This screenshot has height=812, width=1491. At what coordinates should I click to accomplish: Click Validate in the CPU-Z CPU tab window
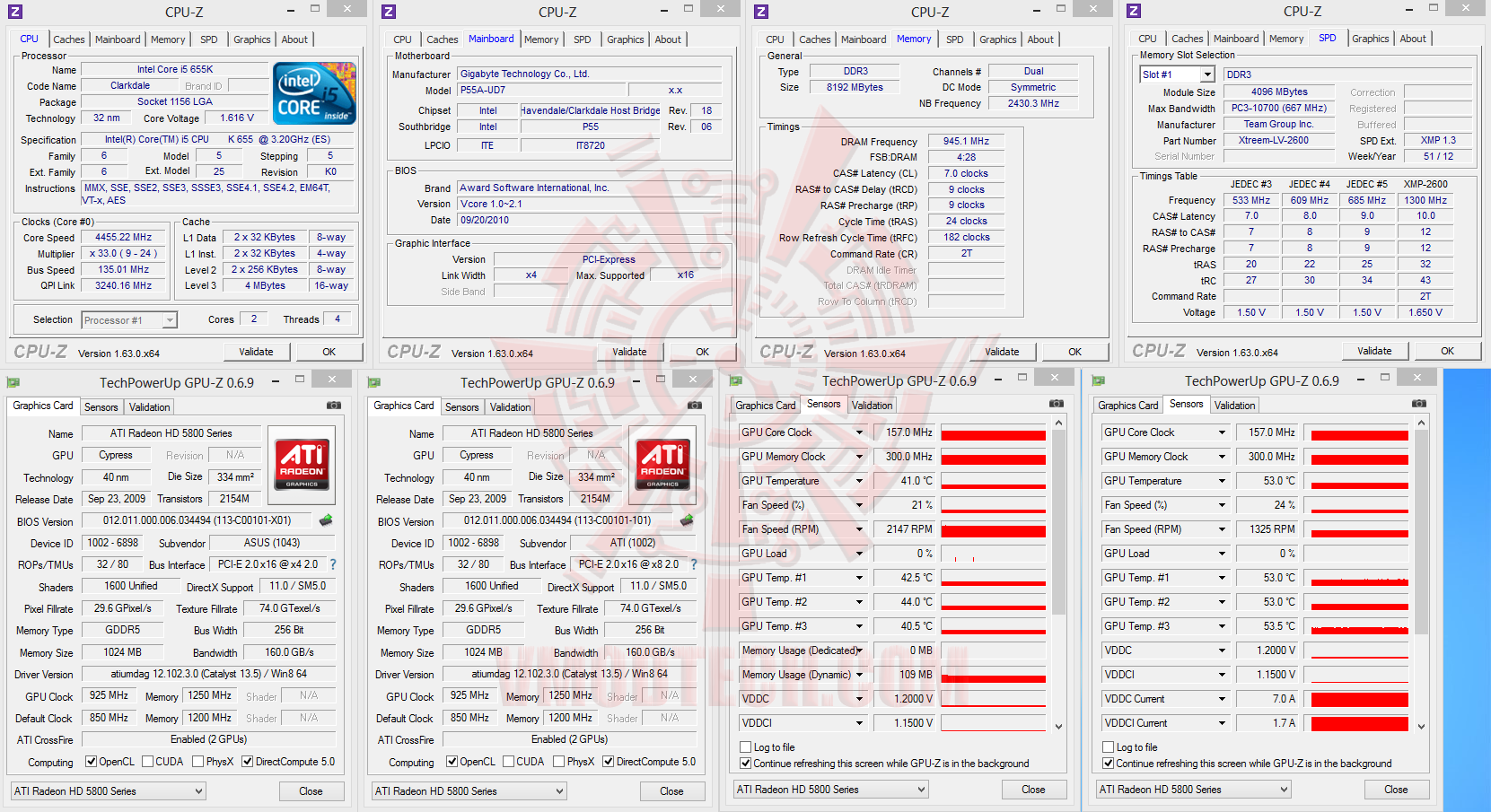pyautogui.click(x=256, y=352)
